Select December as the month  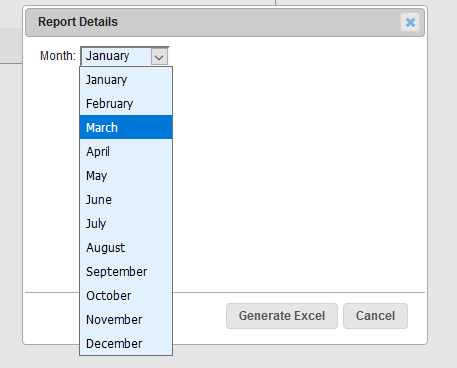(x=126, y=344)
